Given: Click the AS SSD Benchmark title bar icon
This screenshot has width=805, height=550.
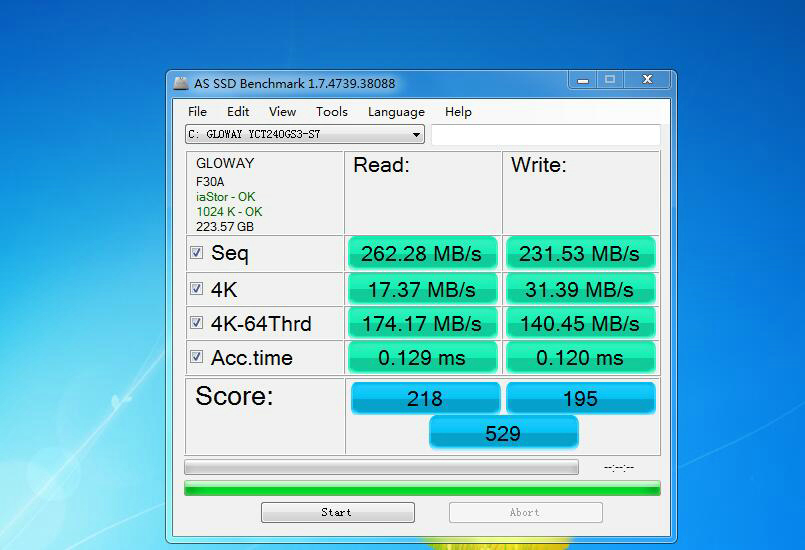Looking at the screenshot, I should click(181, 83).
